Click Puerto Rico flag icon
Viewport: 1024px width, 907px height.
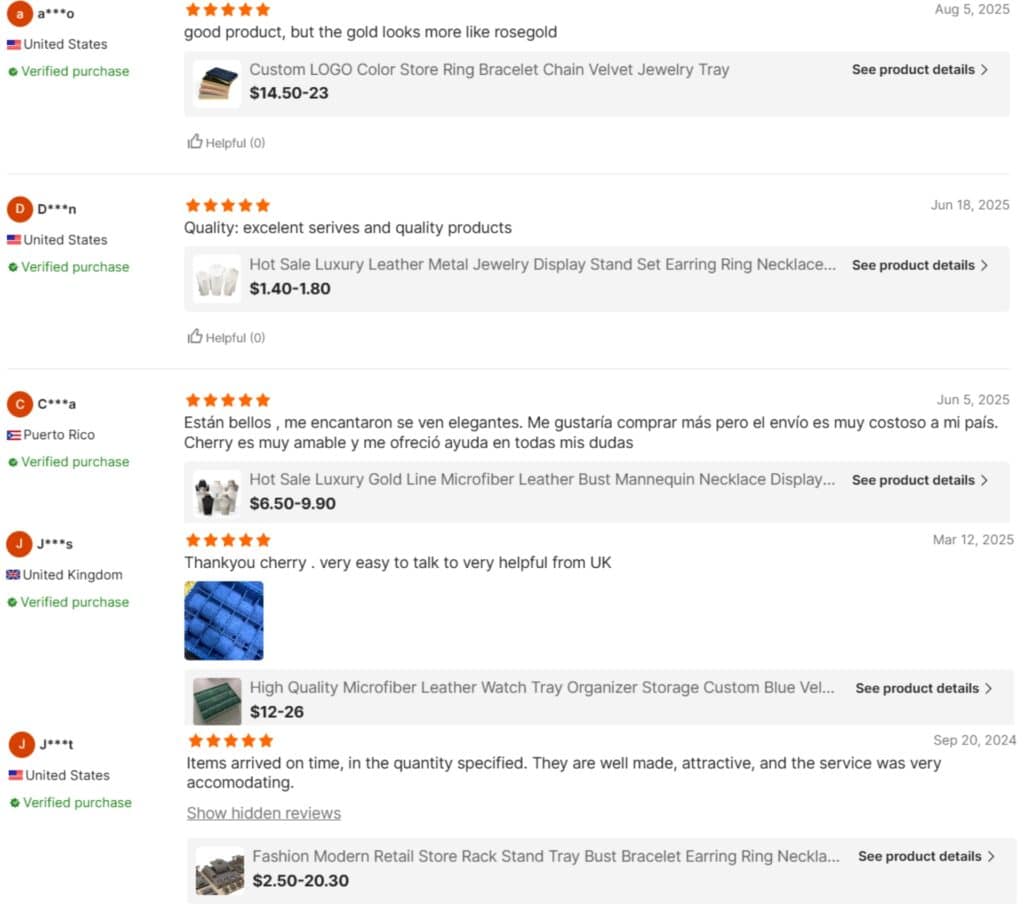[x=14, y=435]
